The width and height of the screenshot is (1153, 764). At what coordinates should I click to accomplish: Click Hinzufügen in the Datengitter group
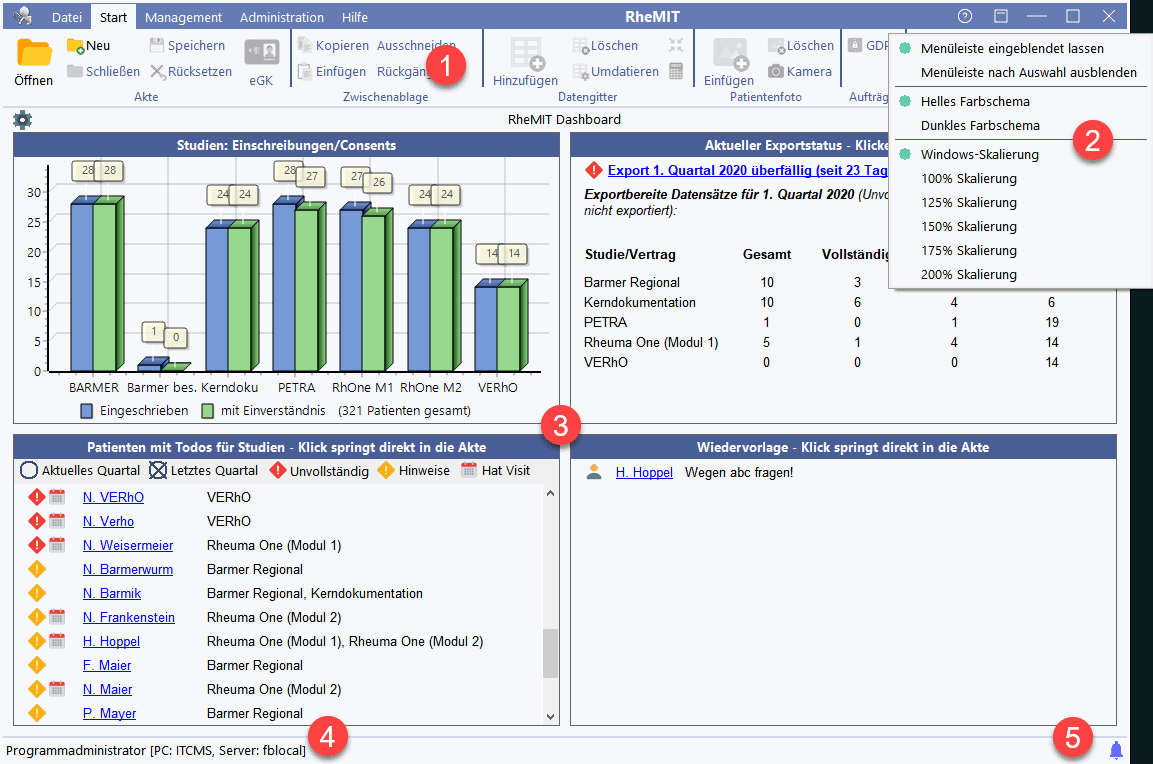[525, 62]
